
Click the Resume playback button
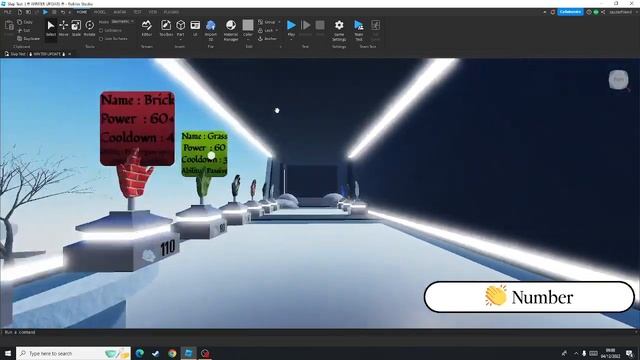[306, 28]
